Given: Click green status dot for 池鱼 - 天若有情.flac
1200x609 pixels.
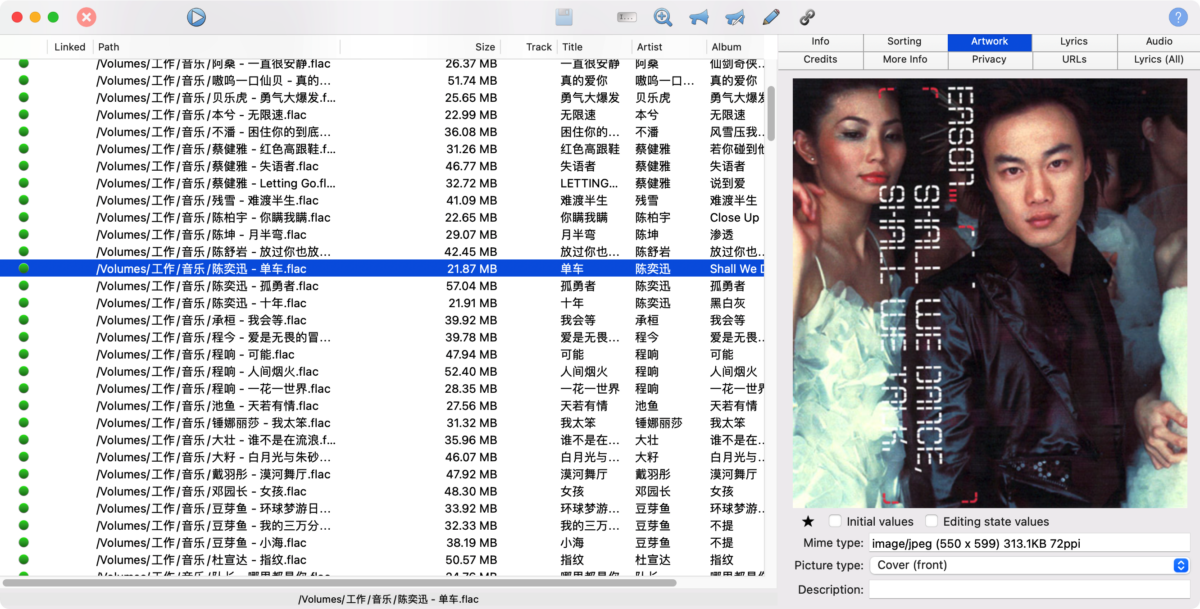Looking at the screenshot, I should pyautogui.click(x=24, y=405).
